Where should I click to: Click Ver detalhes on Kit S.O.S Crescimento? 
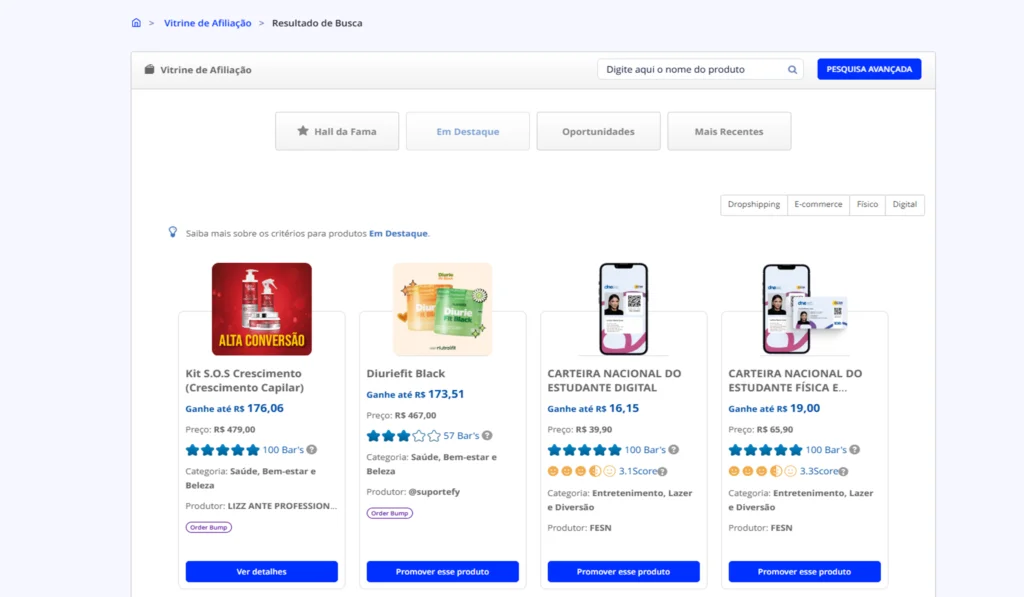261,571
